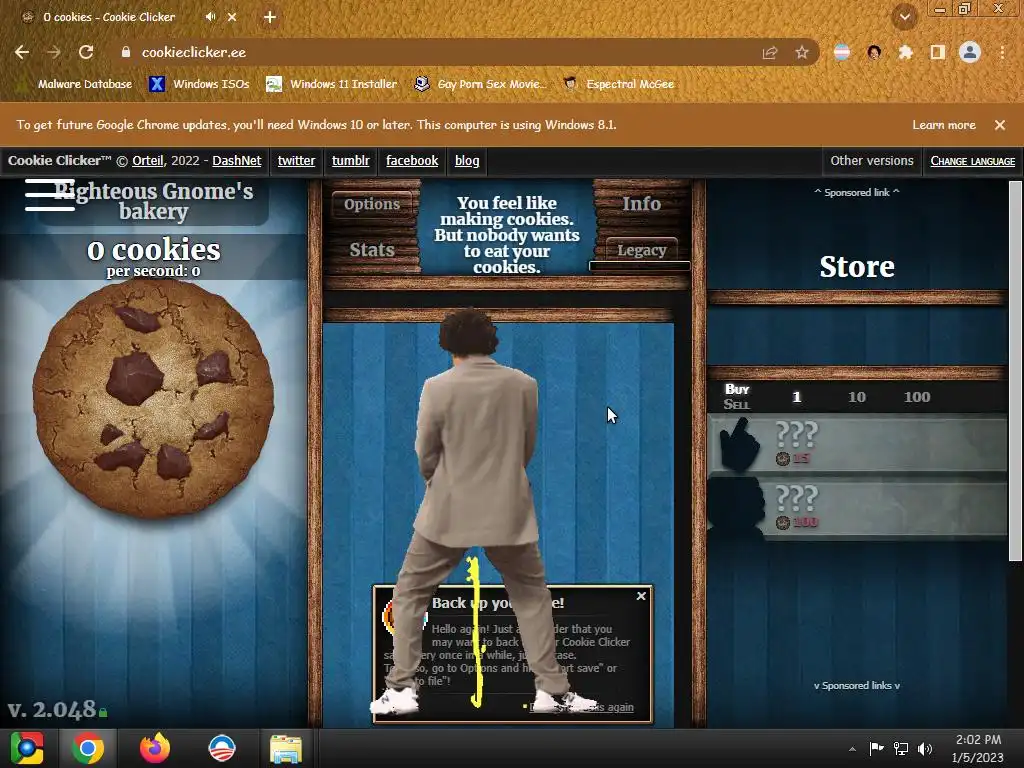Open the tumblr link
This screenshot has width=1024, height=768.
[351, 161]
